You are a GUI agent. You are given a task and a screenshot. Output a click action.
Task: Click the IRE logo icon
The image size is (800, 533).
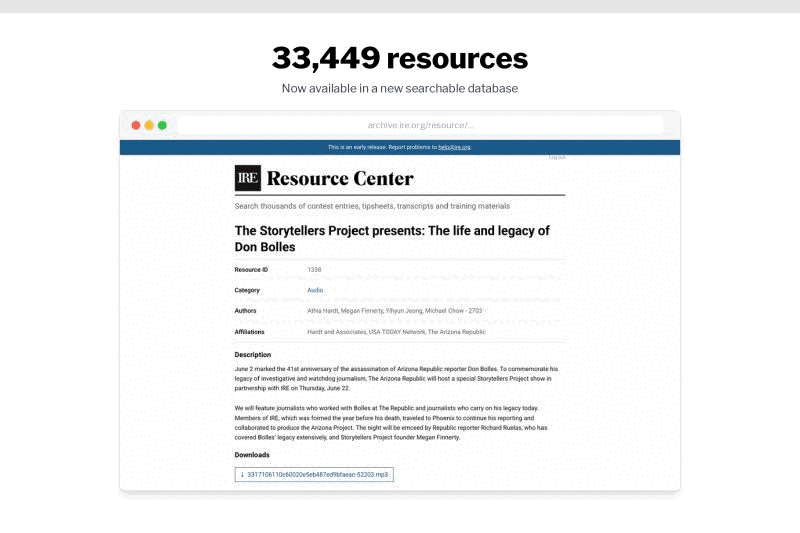point(247,178)
